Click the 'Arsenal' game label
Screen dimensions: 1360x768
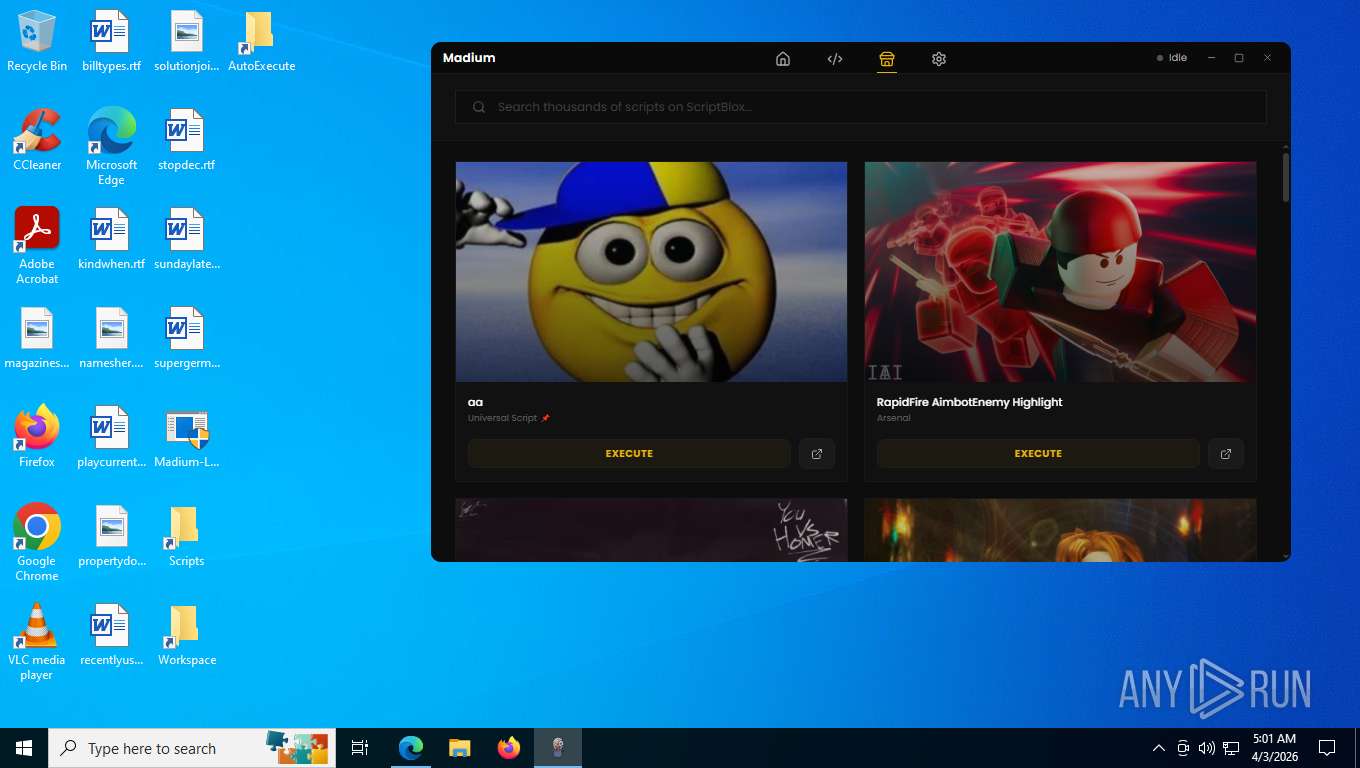click(x=894, y=418)
